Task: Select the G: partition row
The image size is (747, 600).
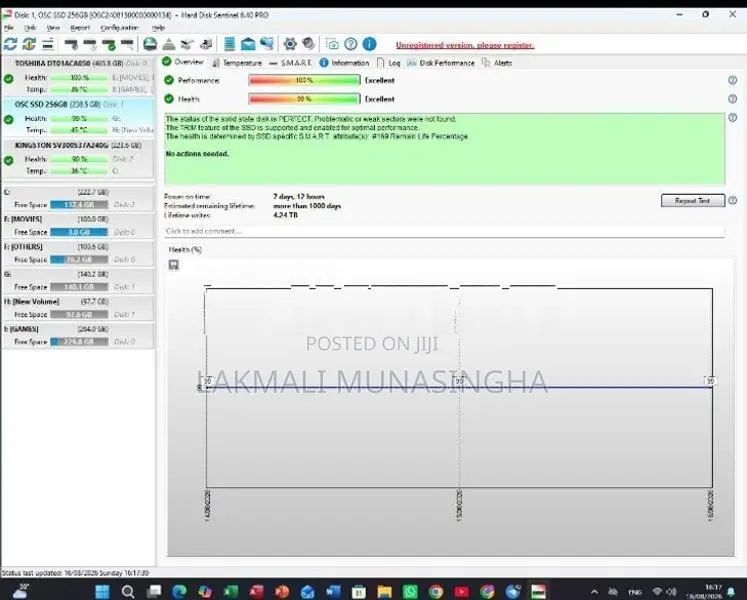Action: pyautogui.click(x=79, y=281)
